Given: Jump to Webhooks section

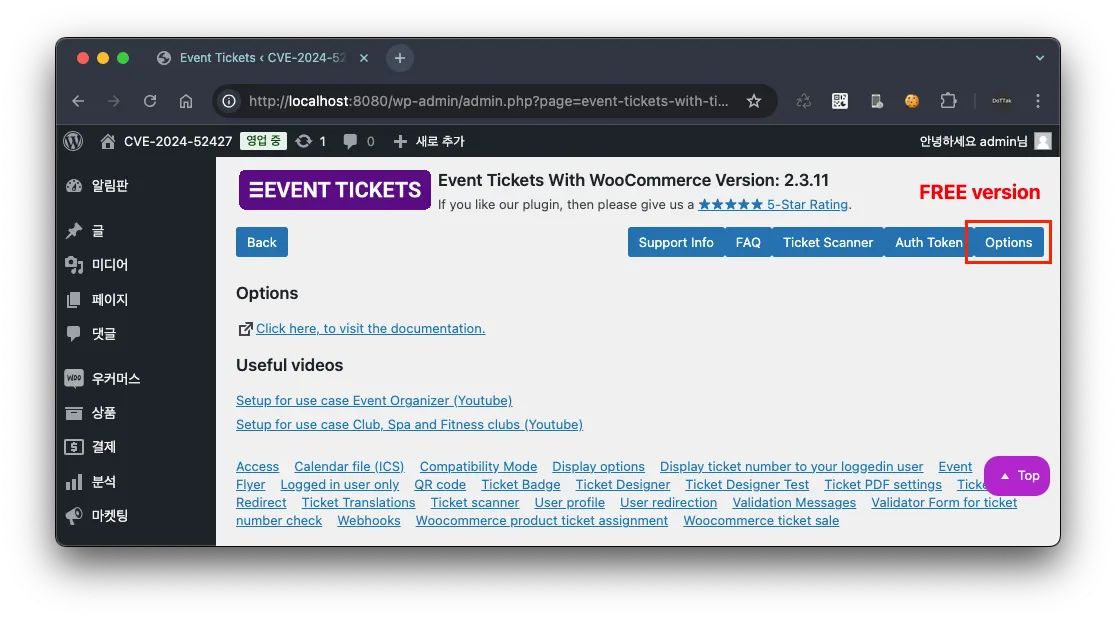Looking at the screenshot, I should point(369,520).
